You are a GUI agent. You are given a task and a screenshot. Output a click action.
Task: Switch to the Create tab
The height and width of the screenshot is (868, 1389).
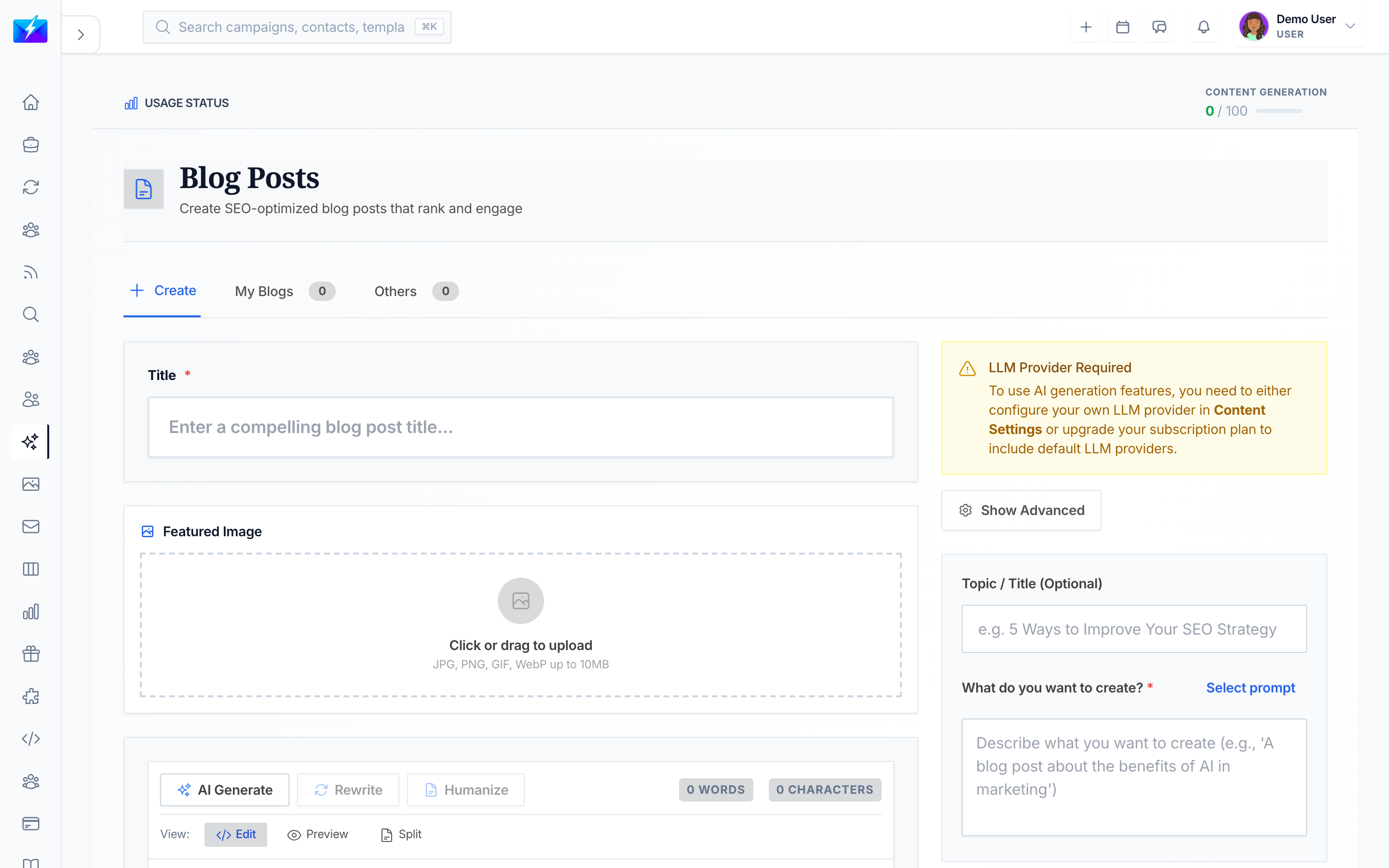[x=163, y=291]
